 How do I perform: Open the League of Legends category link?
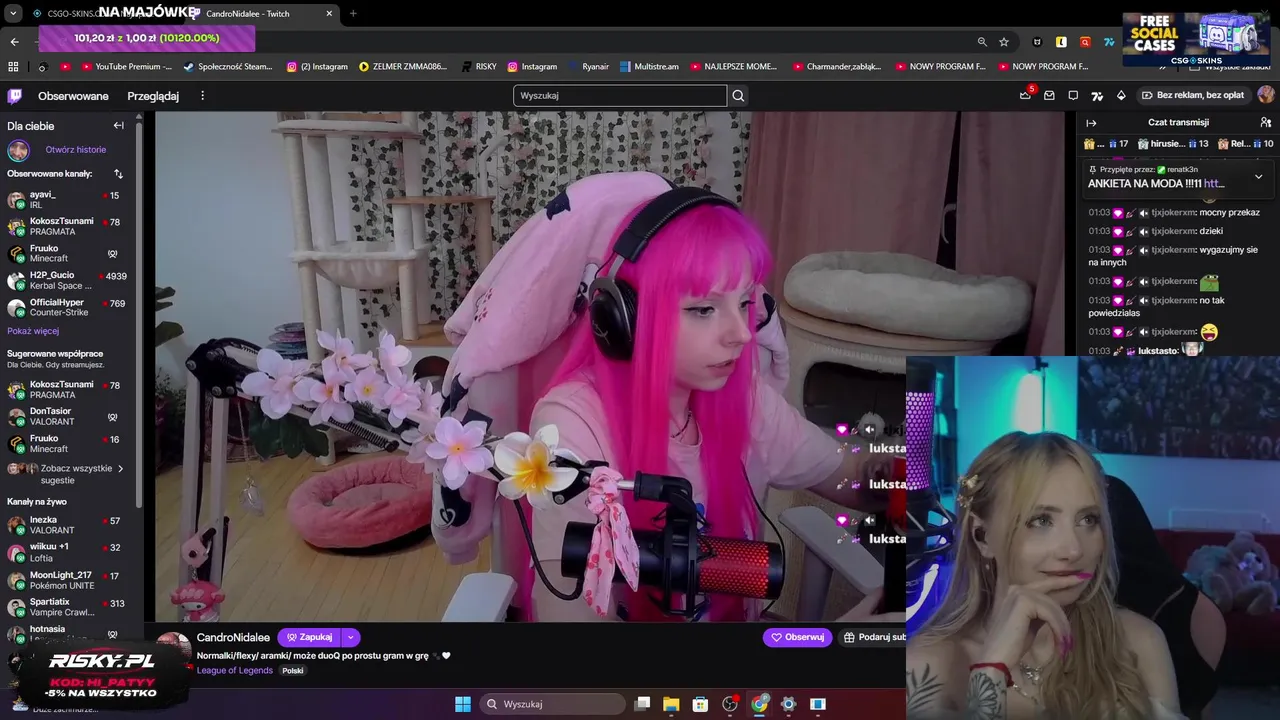point(235,671)
